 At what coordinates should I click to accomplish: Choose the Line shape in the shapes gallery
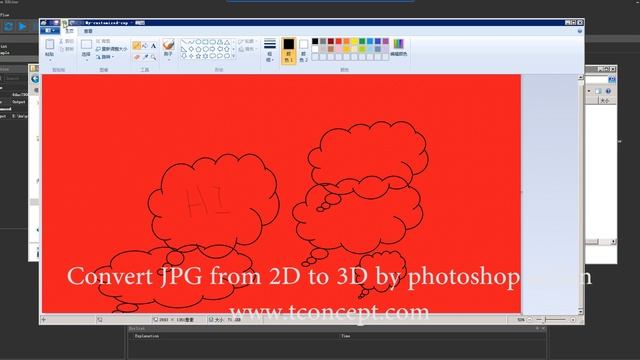[184, 42]
